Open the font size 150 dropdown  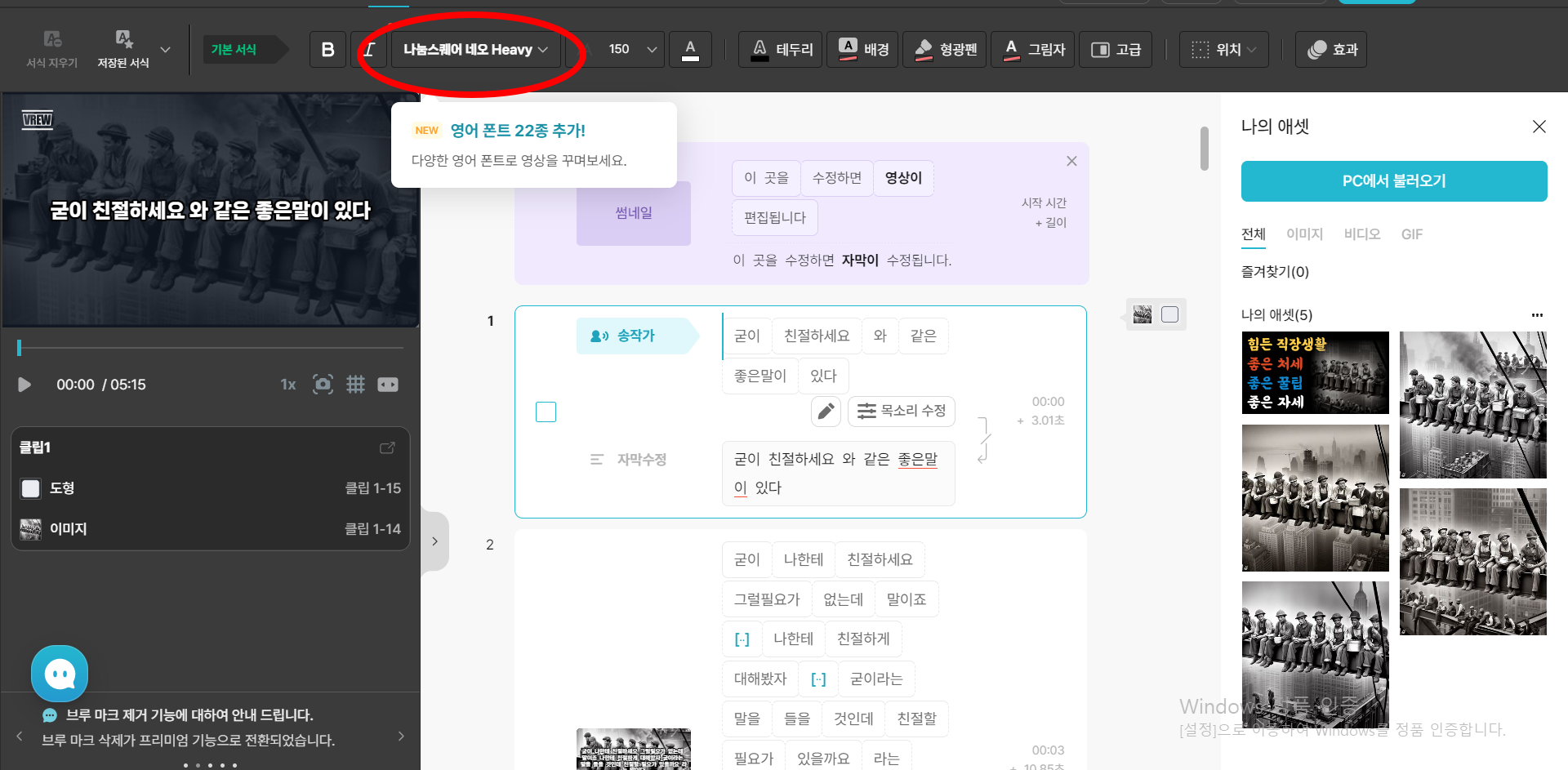tap(630, 50)
